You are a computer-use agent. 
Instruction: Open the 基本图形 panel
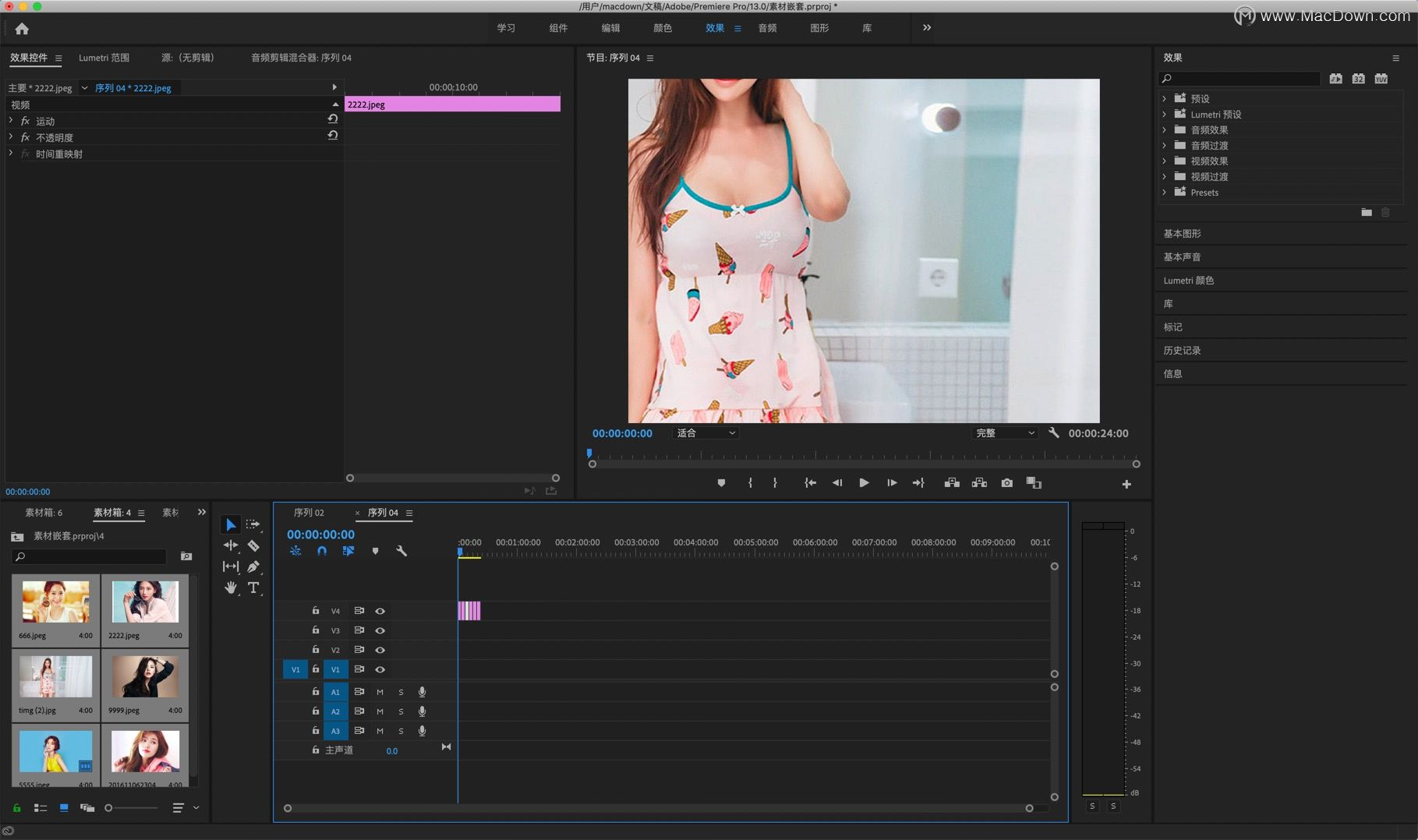(1182, 234)
